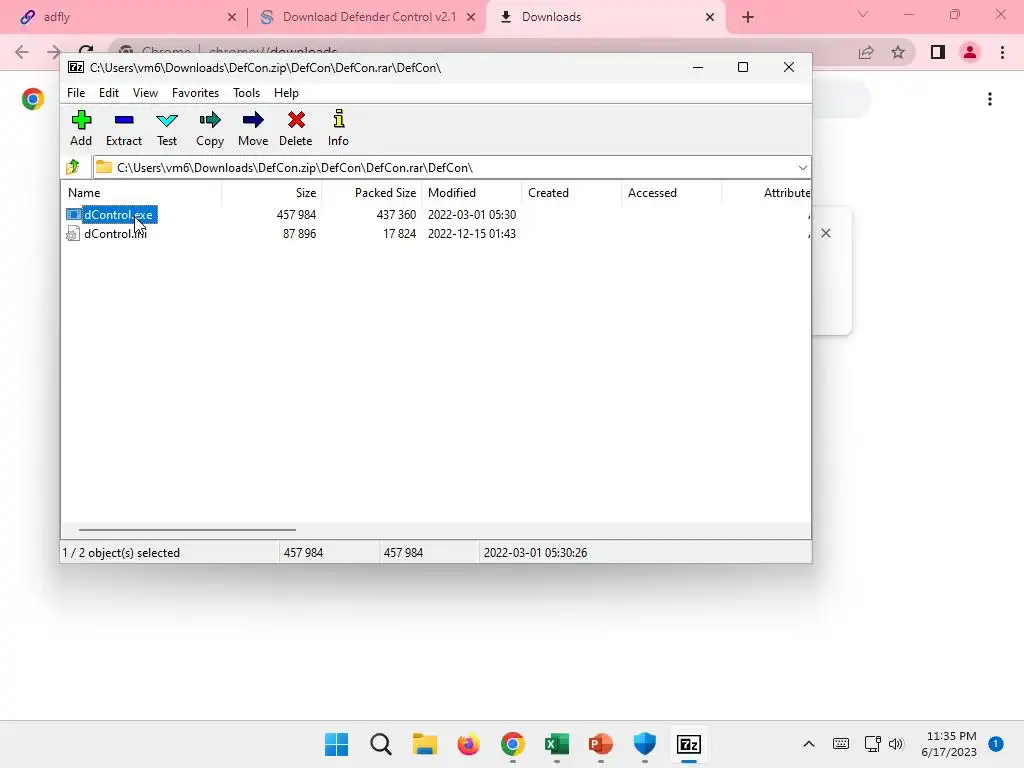1024x768 pixels.
Task: Open Chrome profile avatar
Action: tap(970, 52)
